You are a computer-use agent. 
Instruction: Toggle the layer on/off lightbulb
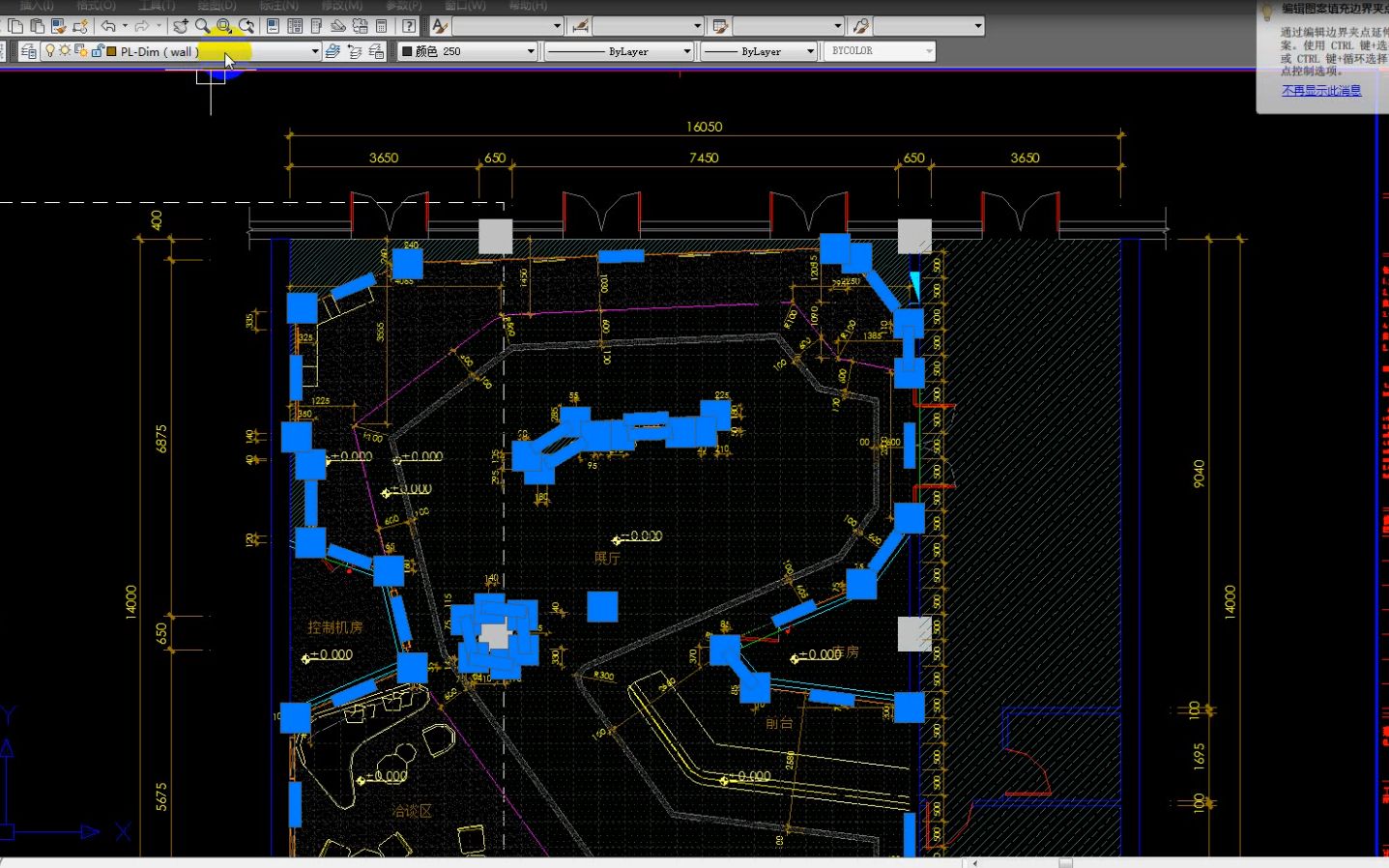(x=50, y=51)
